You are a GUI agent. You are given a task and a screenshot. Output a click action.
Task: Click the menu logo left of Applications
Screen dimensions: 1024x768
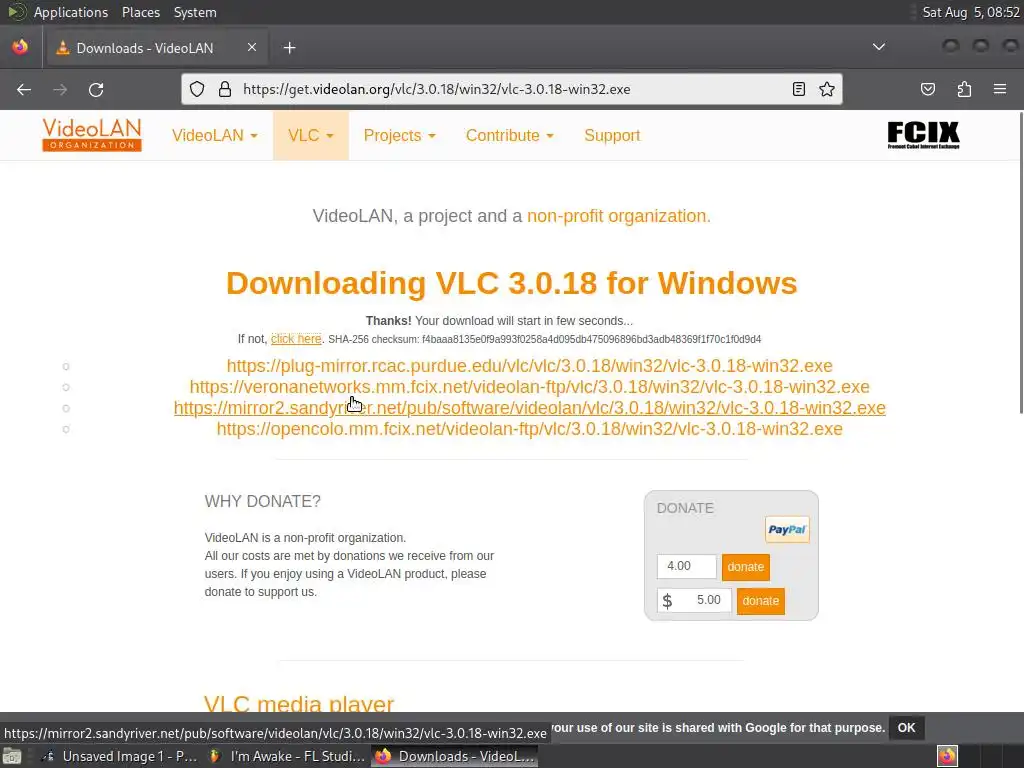point(16,12)
